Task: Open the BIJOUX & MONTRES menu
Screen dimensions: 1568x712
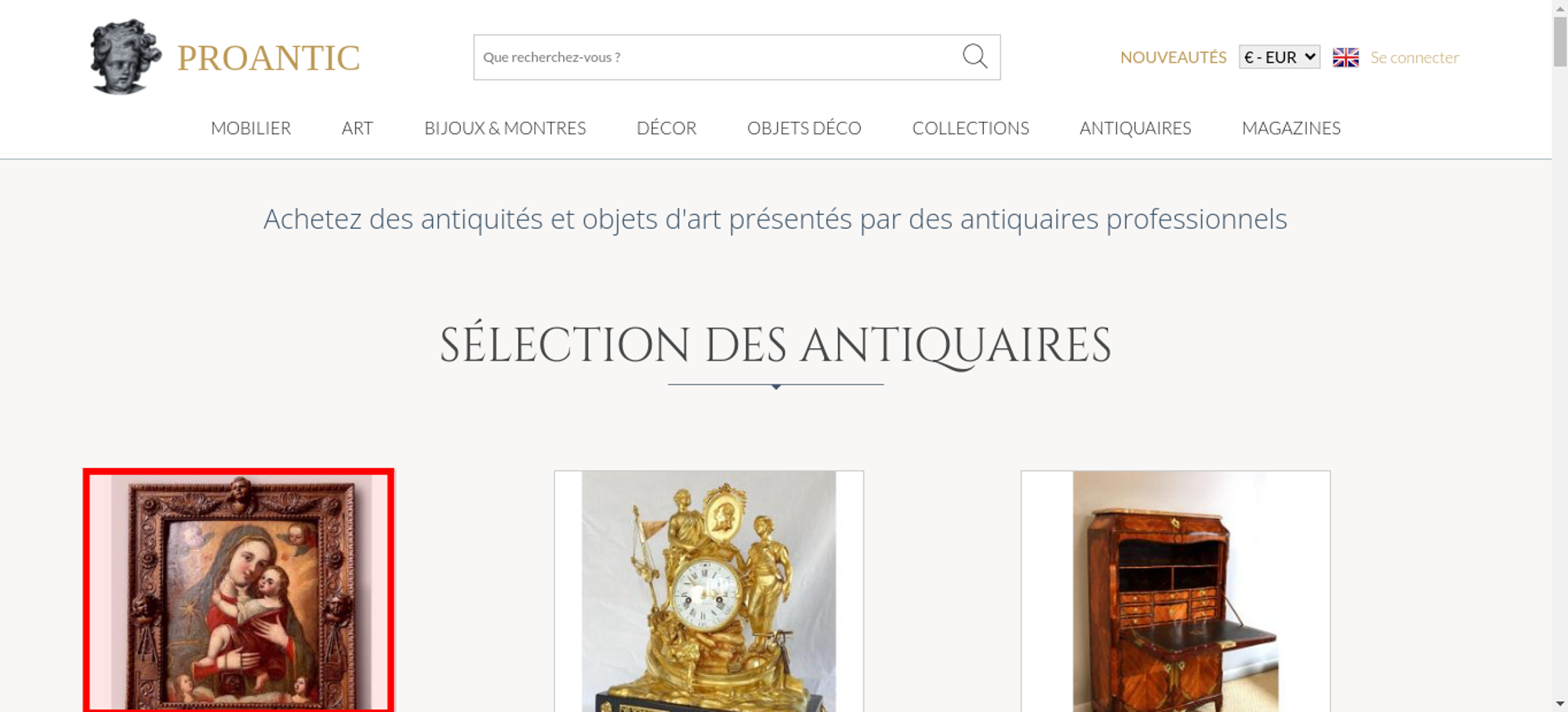Action: 505,128
